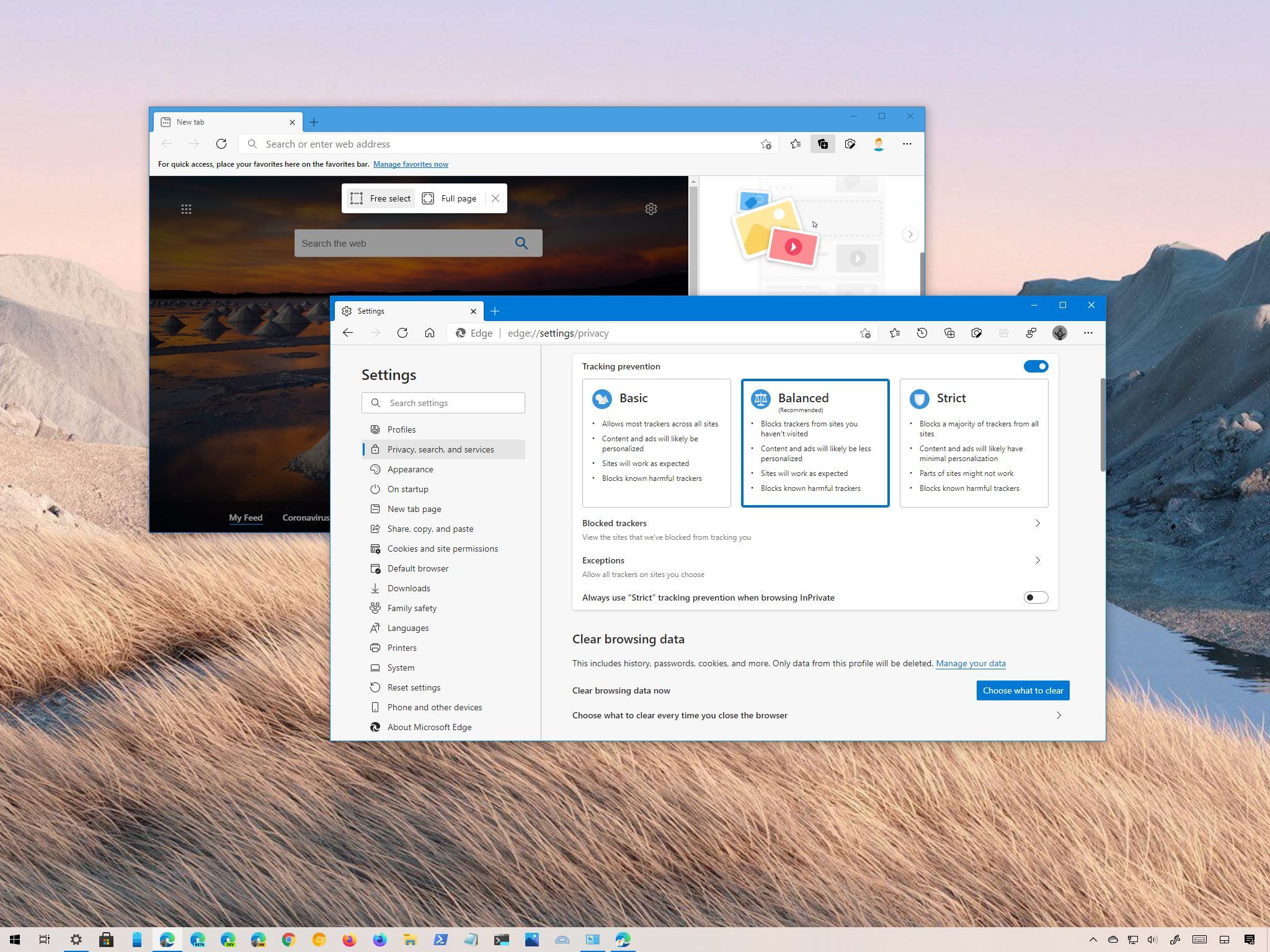Image resolution: width=1270 pixels, height=952 pixels.
Task: Expand the Blocked trackers section
Action: (815, 529)
